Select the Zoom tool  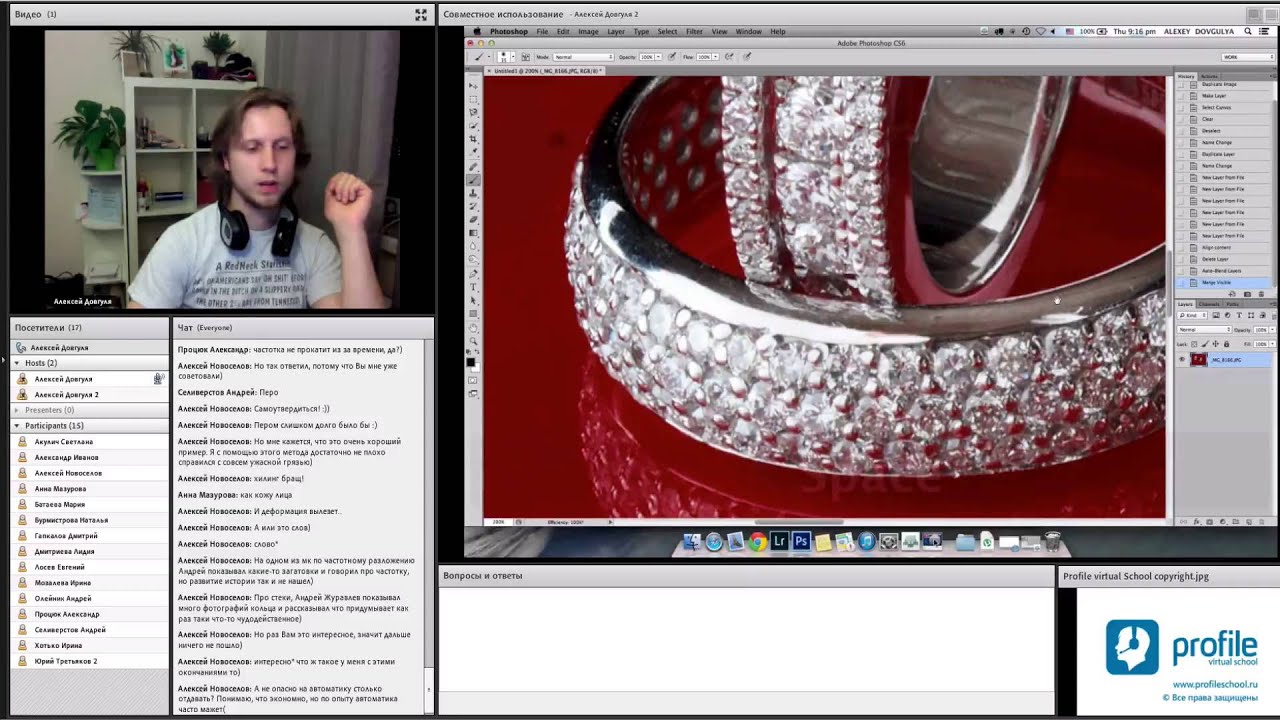(x=473, y=341)
